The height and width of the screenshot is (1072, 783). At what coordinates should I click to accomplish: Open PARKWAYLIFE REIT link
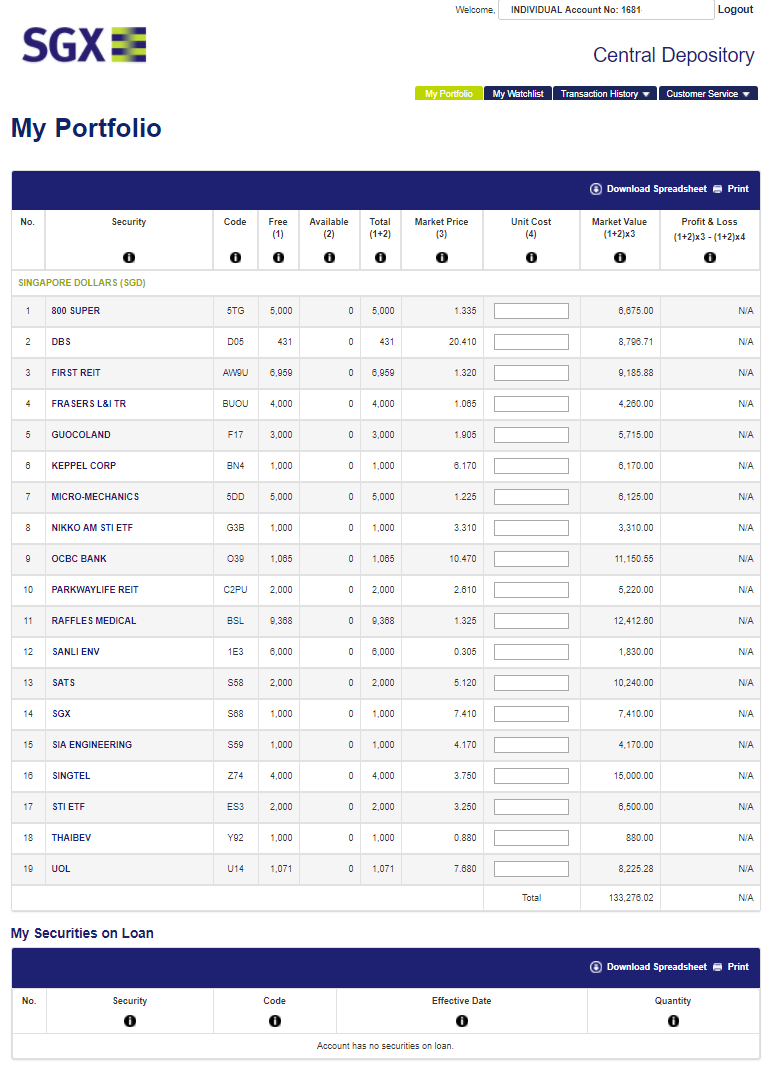tap(95, 589)
